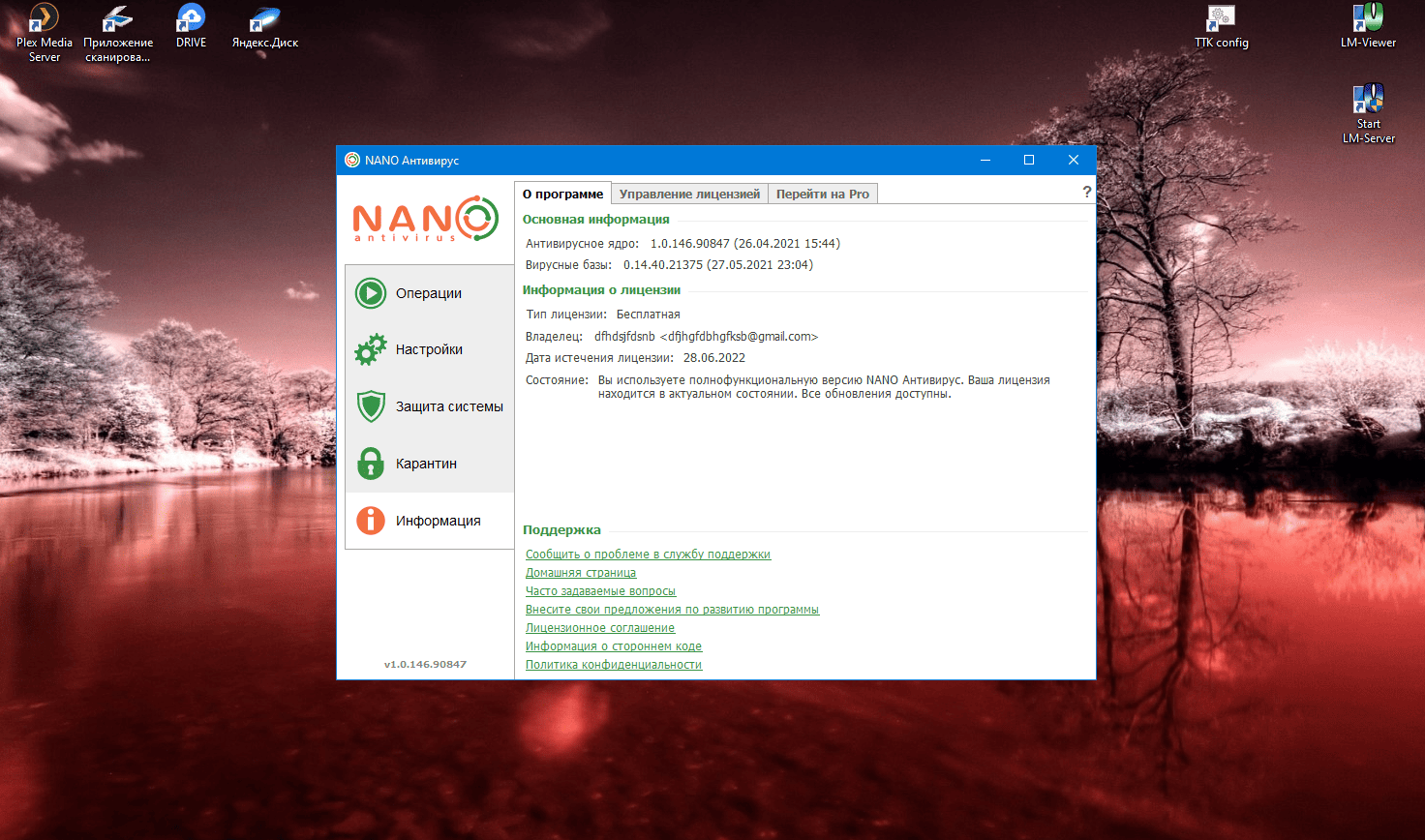The image size is (1425, 840).
Task: Open Часто задаваемые вопросы link
Action: click(x=600, y=591)
